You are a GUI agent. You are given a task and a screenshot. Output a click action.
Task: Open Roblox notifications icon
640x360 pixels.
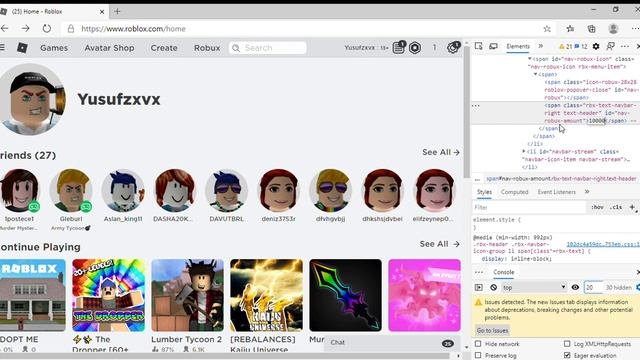click(399, 47)
